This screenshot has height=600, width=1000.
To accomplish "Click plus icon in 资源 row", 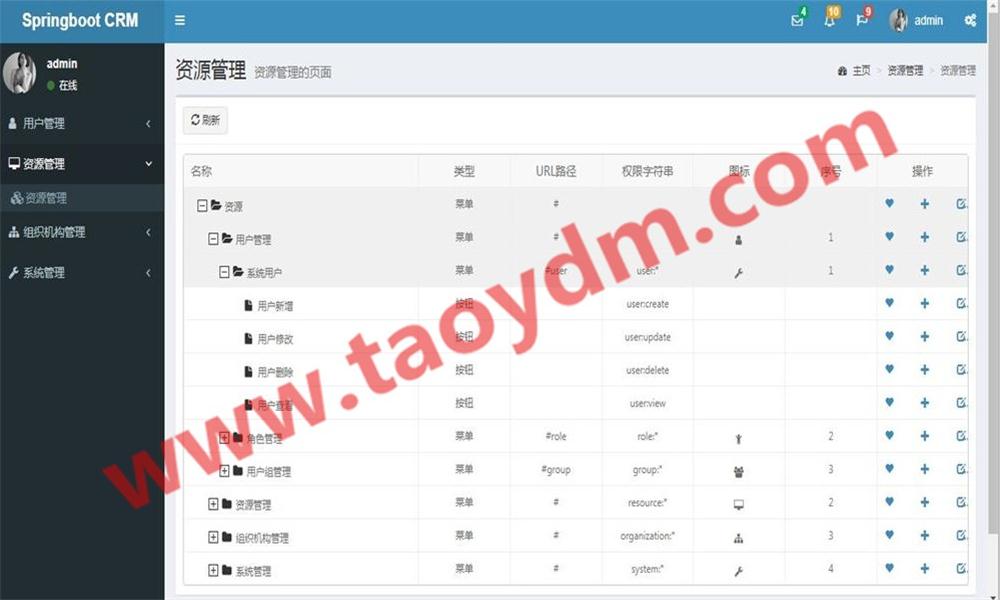I will [x=924, y=204].
